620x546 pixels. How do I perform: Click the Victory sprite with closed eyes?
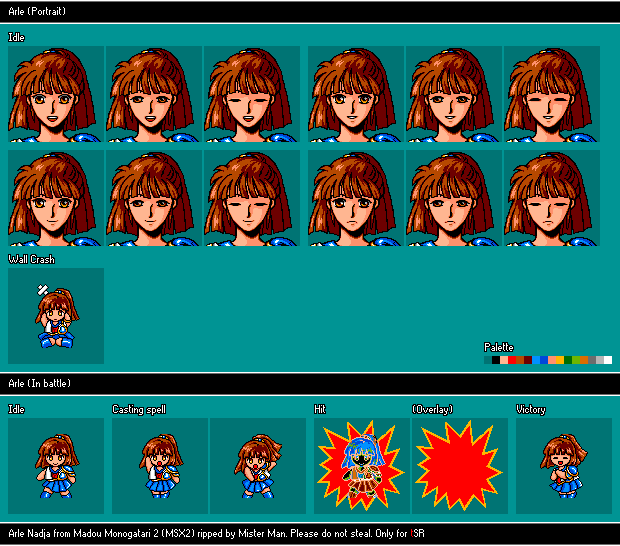coord(564,466)
